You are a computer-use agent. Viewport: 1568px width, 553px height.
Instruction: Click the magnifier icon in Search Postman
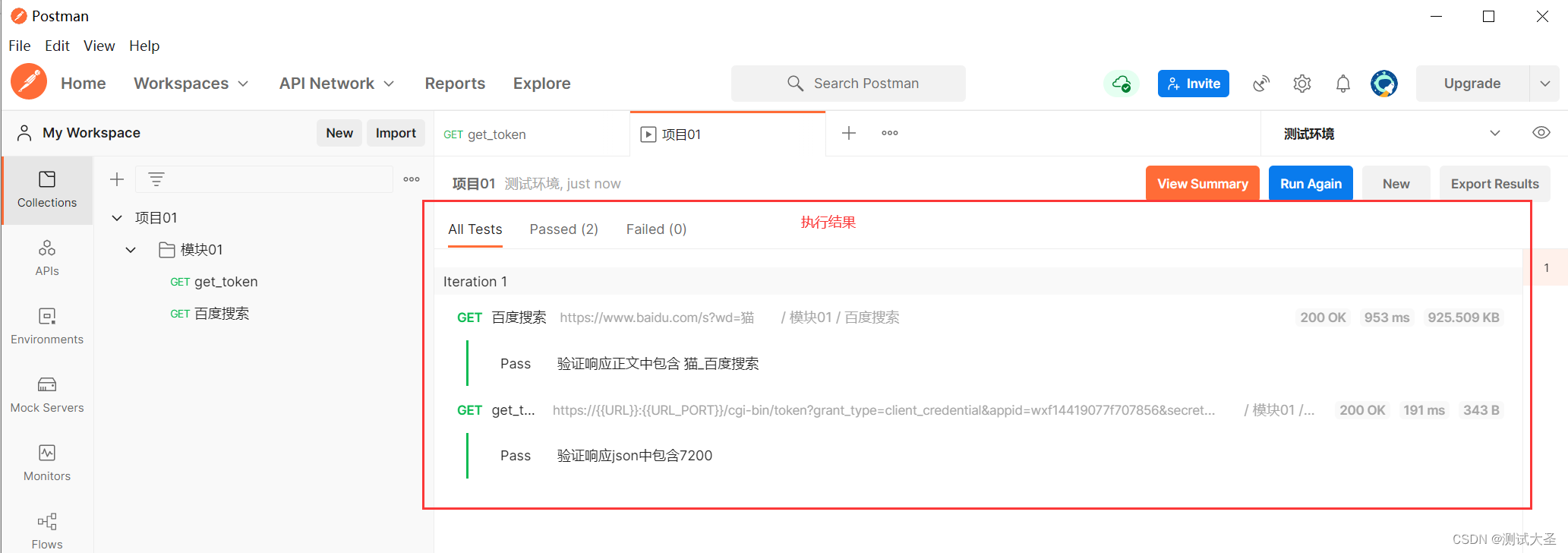(795, 84)
